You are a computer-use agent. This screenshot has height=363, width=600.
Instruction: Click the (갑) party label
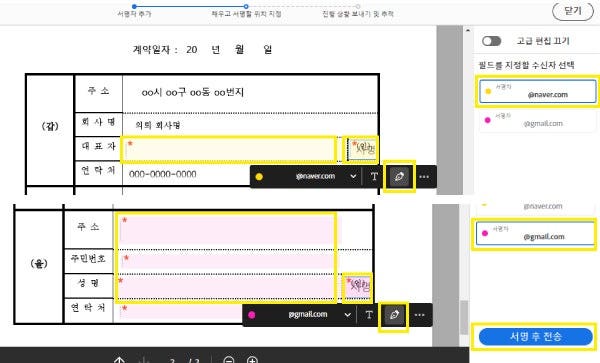(x=50, y=126)
